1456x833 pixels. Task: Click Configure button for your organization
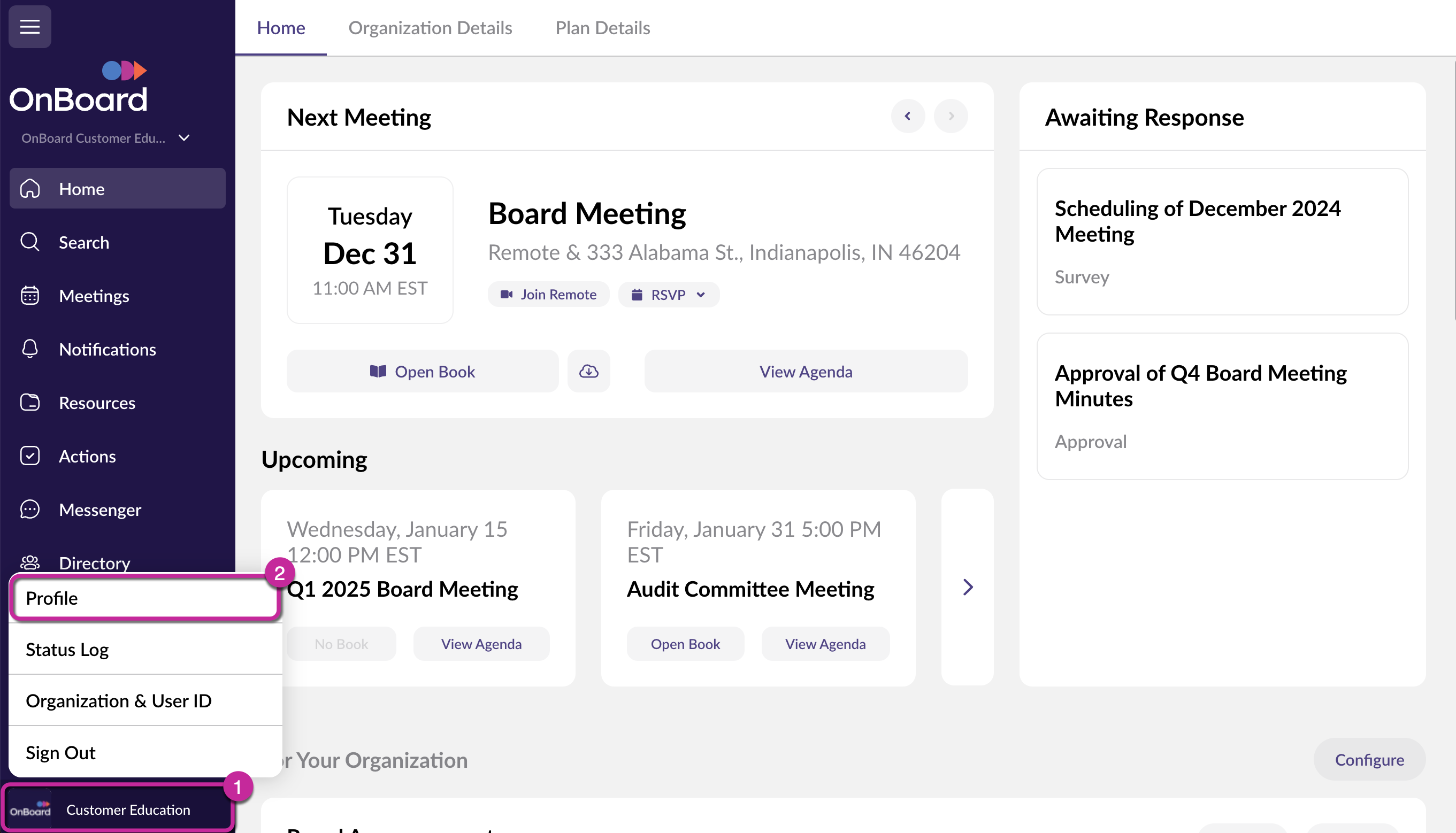[x=1369, y=759]
